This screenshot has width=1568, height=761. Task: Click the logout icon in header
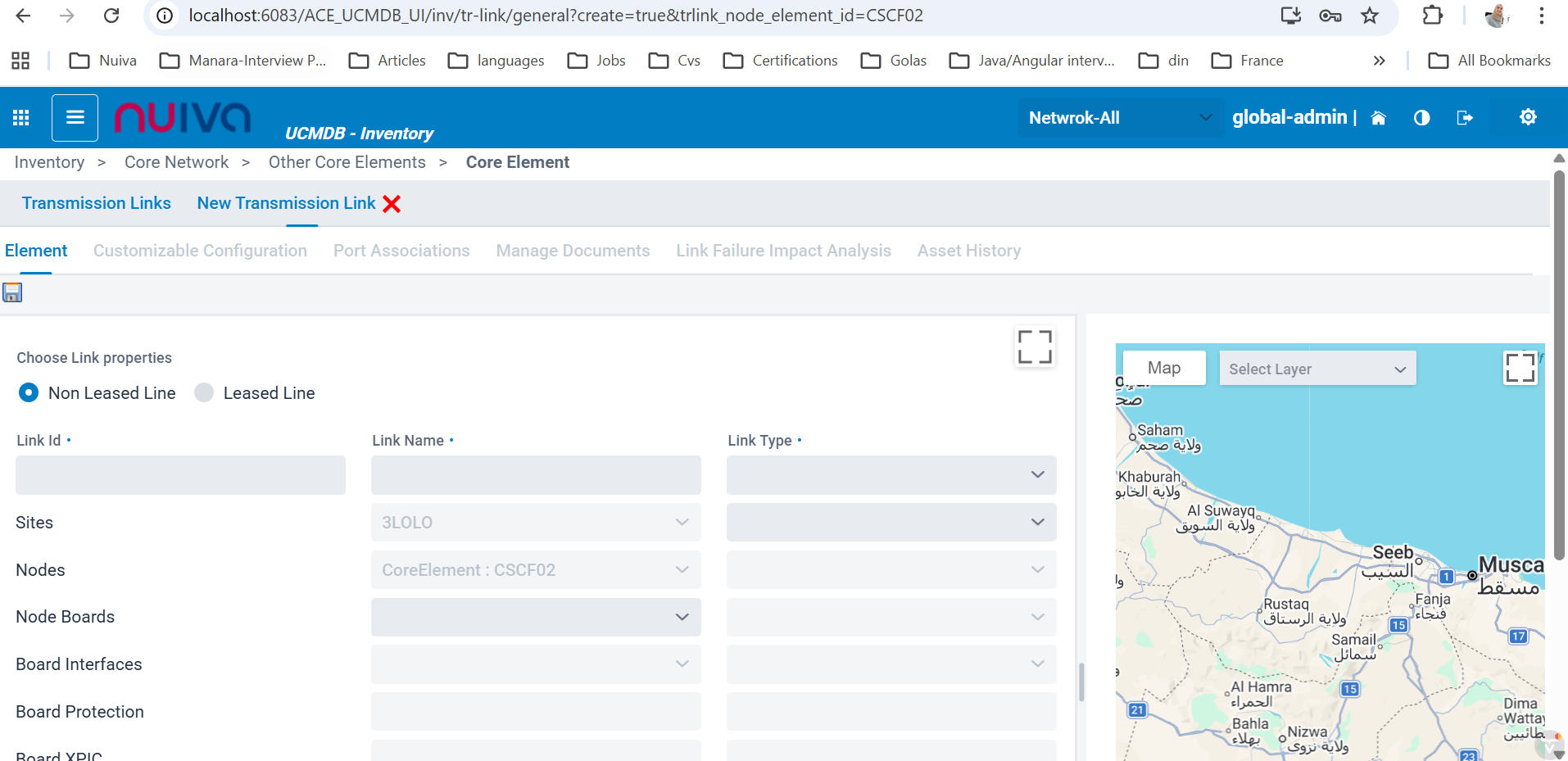[1465, 118]
